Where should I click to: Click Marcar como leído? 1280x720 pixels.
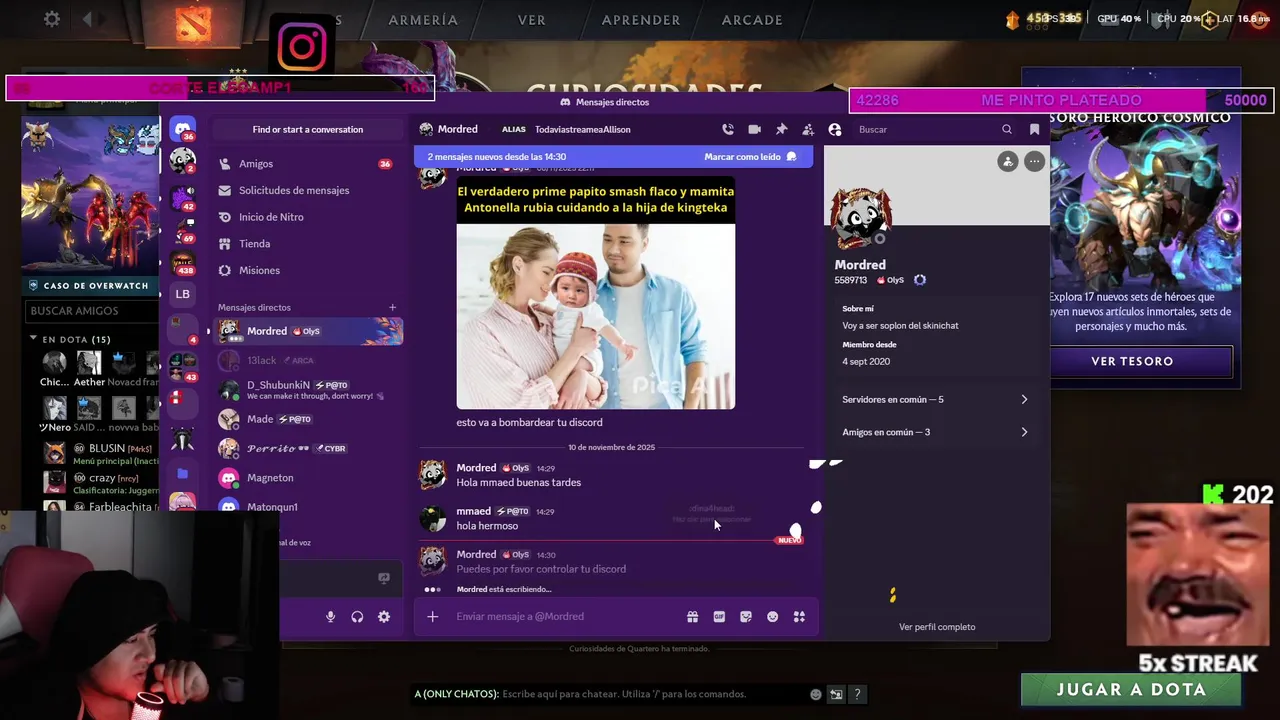750,157
